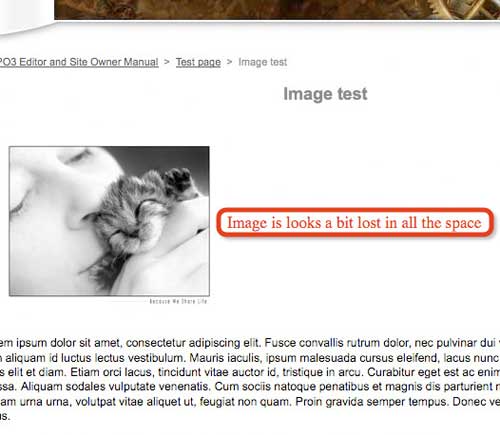Open the kitten photo thumbnail
Screen dimensions: 500x435
109,221
